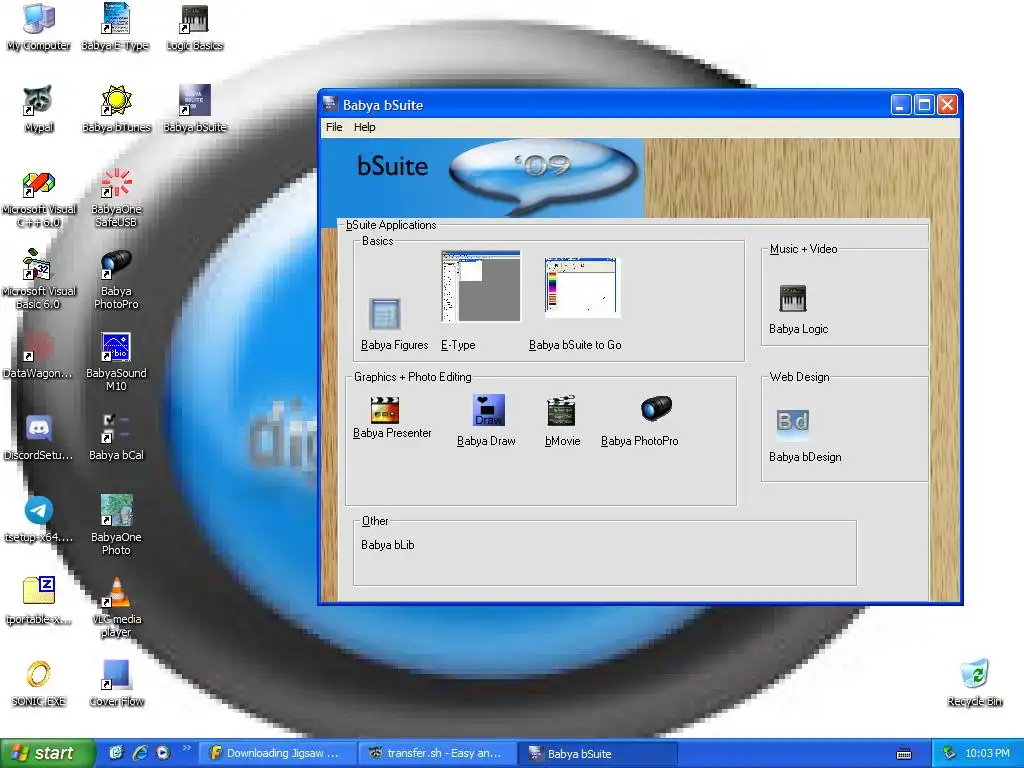Select Telegram tsetup-x64 desktop icon
This screenshot has width=1024, height=768.
click(x=39, y=520)
